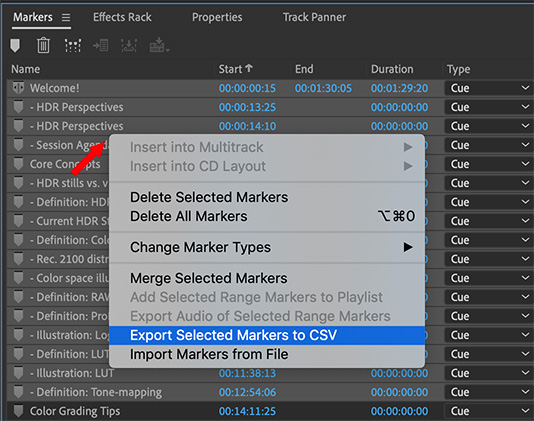Select the Color Grading Tips marker row

click(270, 411)
